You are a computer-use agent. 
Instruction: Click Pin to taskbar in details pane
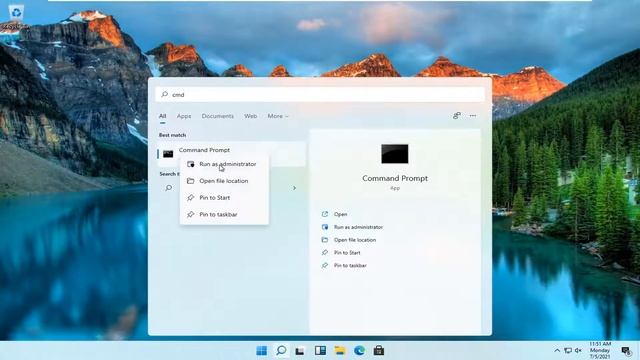[350, 265]
